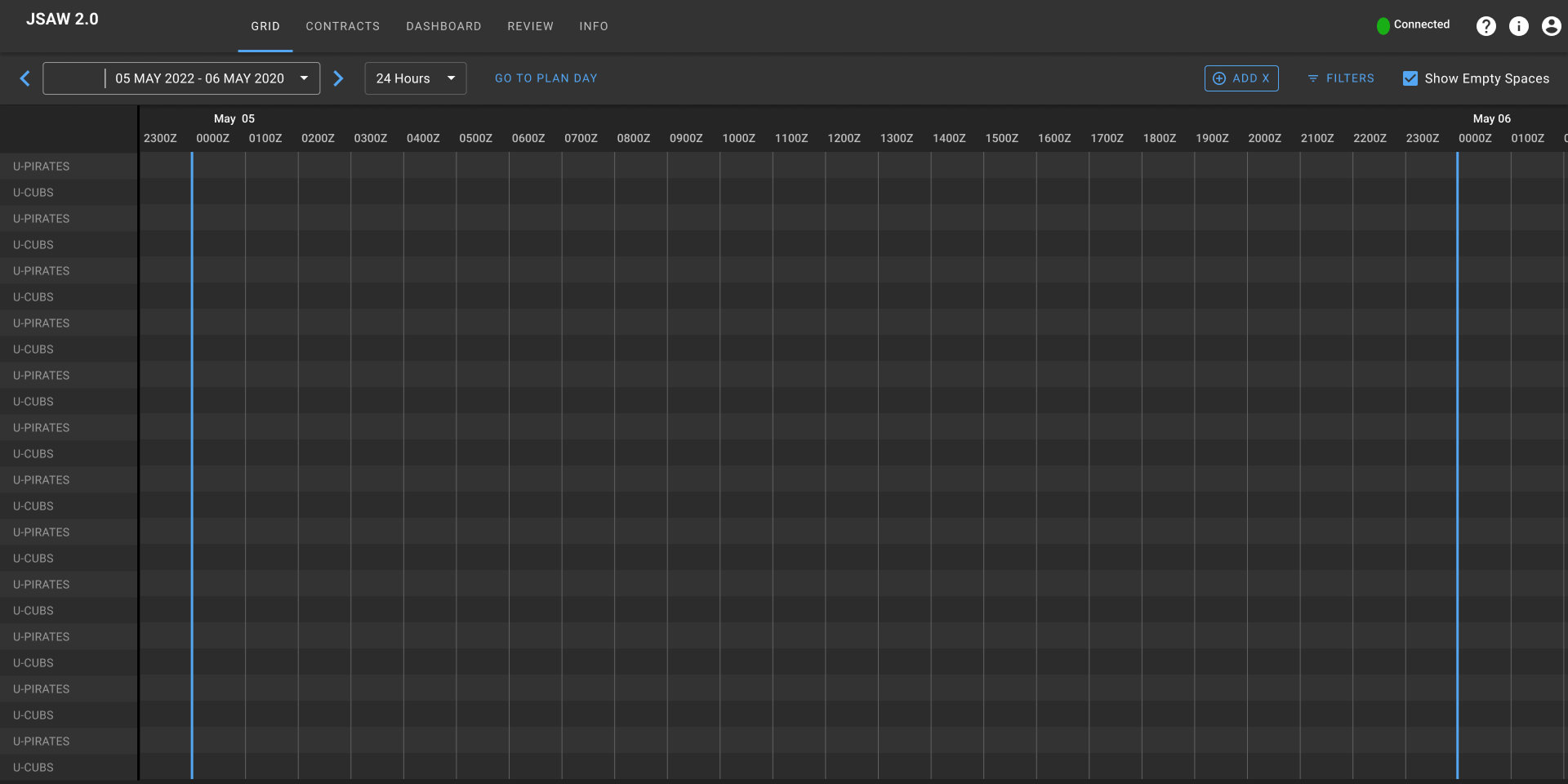
Task: Switch to the INFO tab
Action: coord(594,26)
